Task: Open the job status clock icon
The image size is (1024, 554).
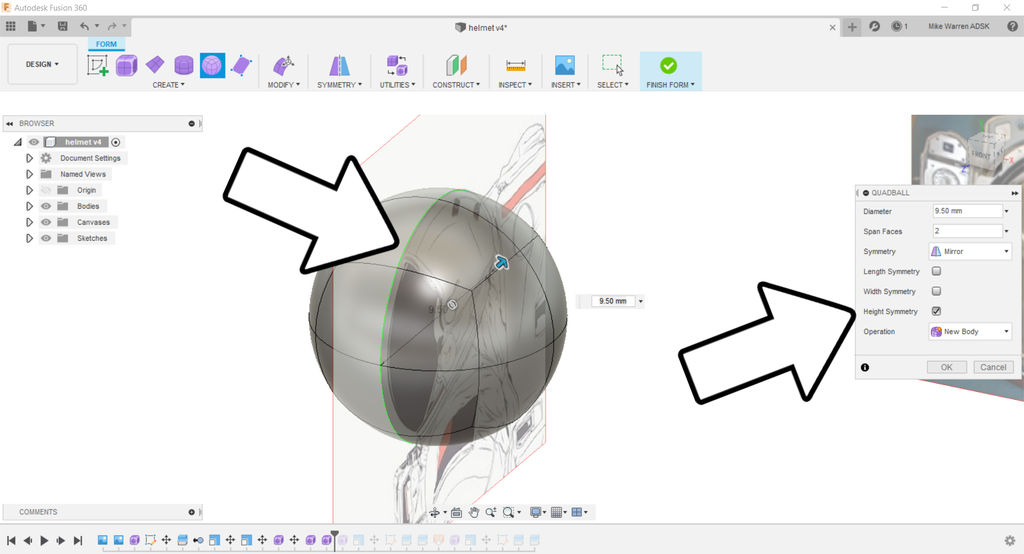Action: click(897, 26)
